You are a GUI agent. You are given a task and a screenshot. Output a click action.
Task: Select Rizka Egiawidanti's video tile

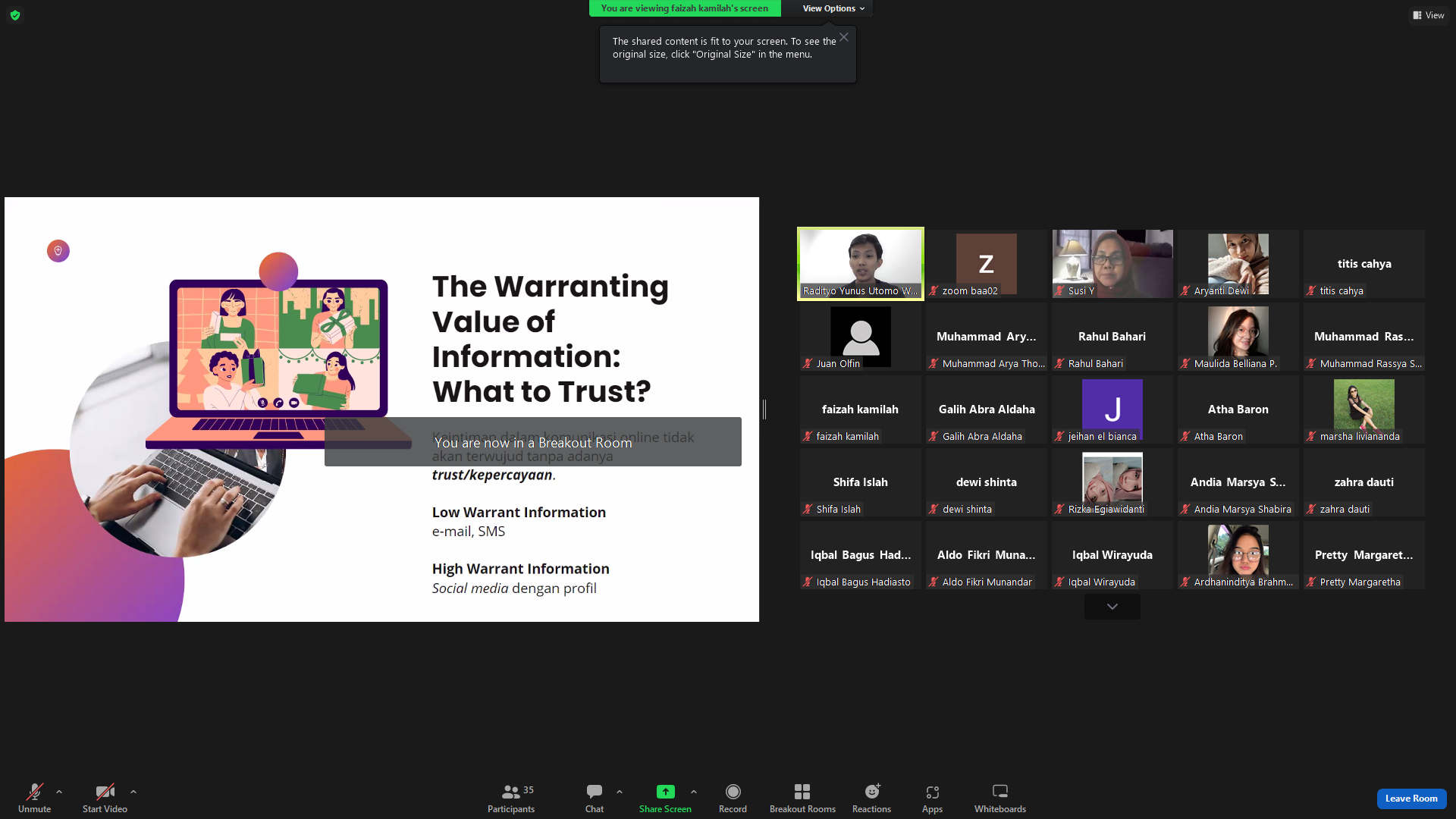pos(1112,482)
